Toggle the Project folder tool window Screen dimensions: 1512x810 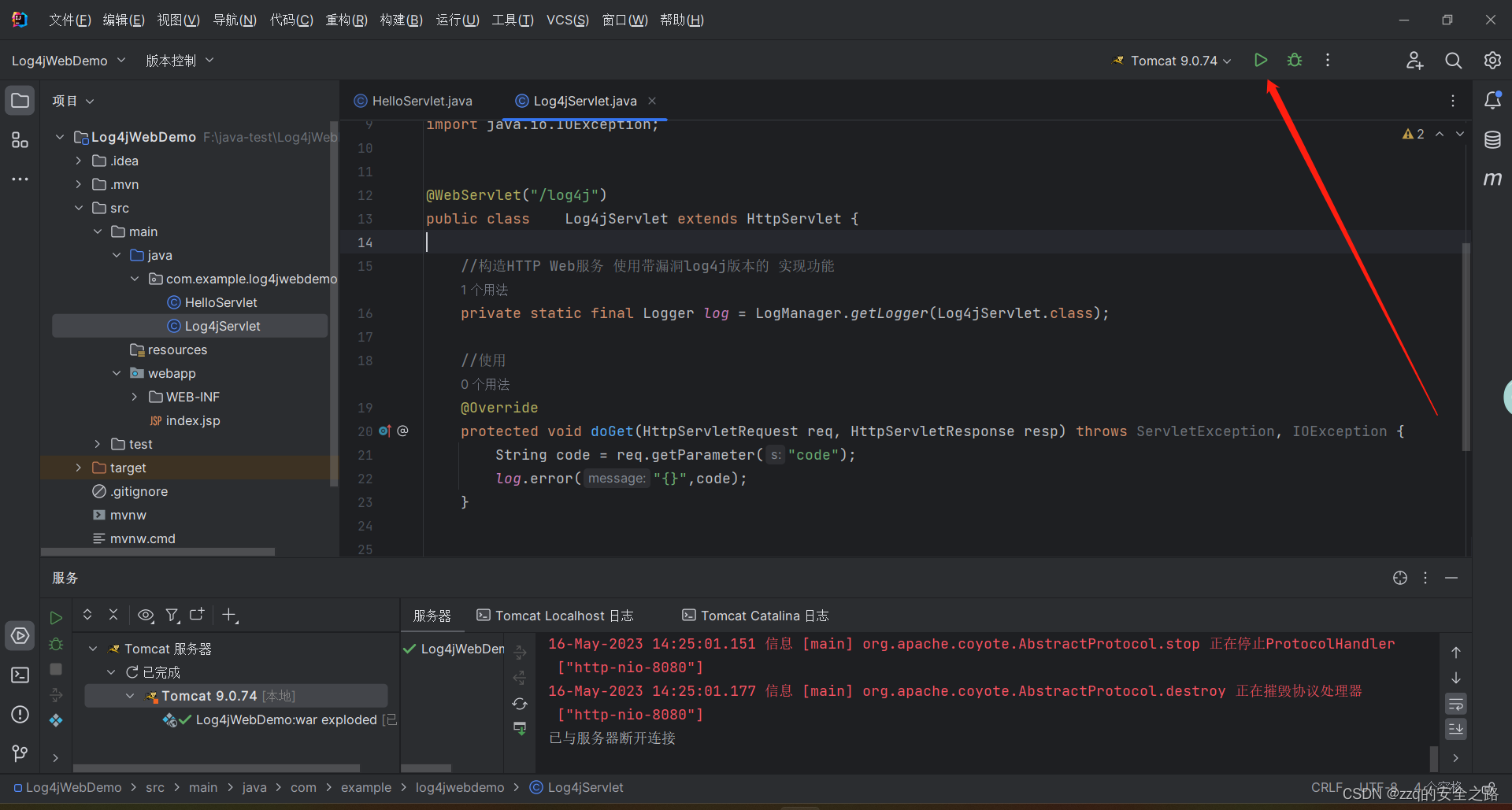(20, 101)
